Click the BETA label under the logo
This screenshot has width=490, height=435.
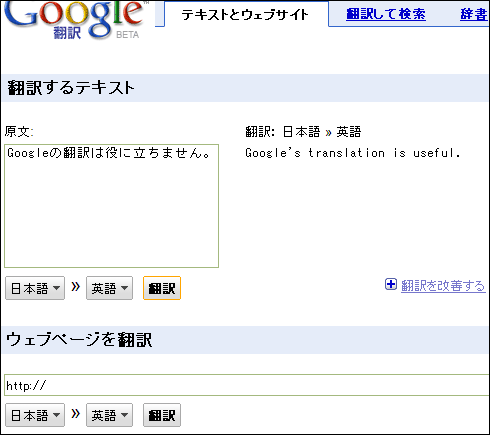(x=128, y=35)
